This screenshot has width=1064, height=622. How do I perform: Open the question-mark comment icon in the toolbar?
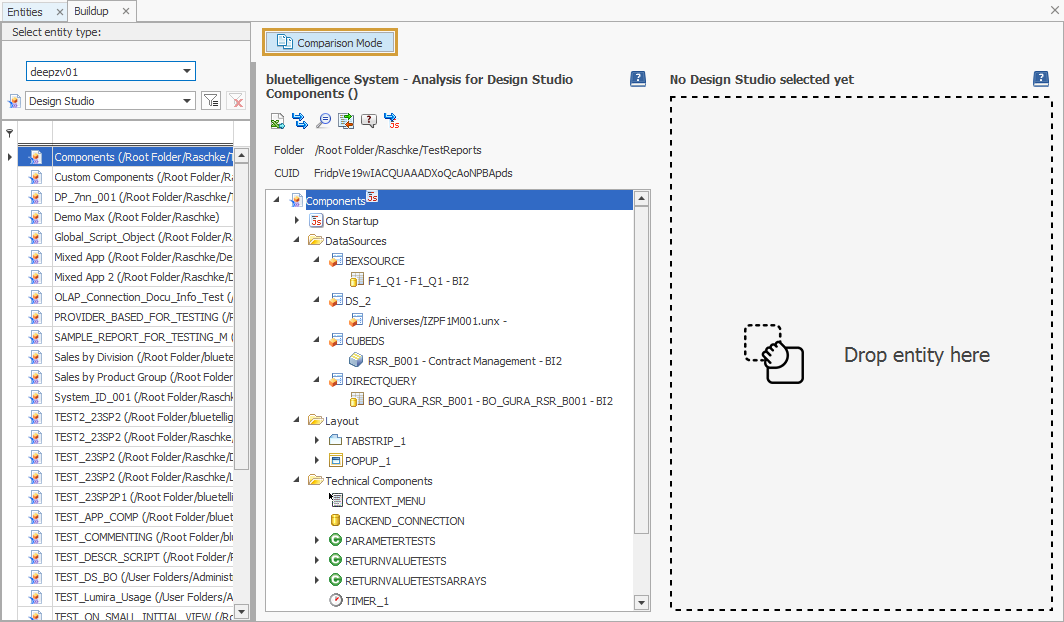(368, 120)
